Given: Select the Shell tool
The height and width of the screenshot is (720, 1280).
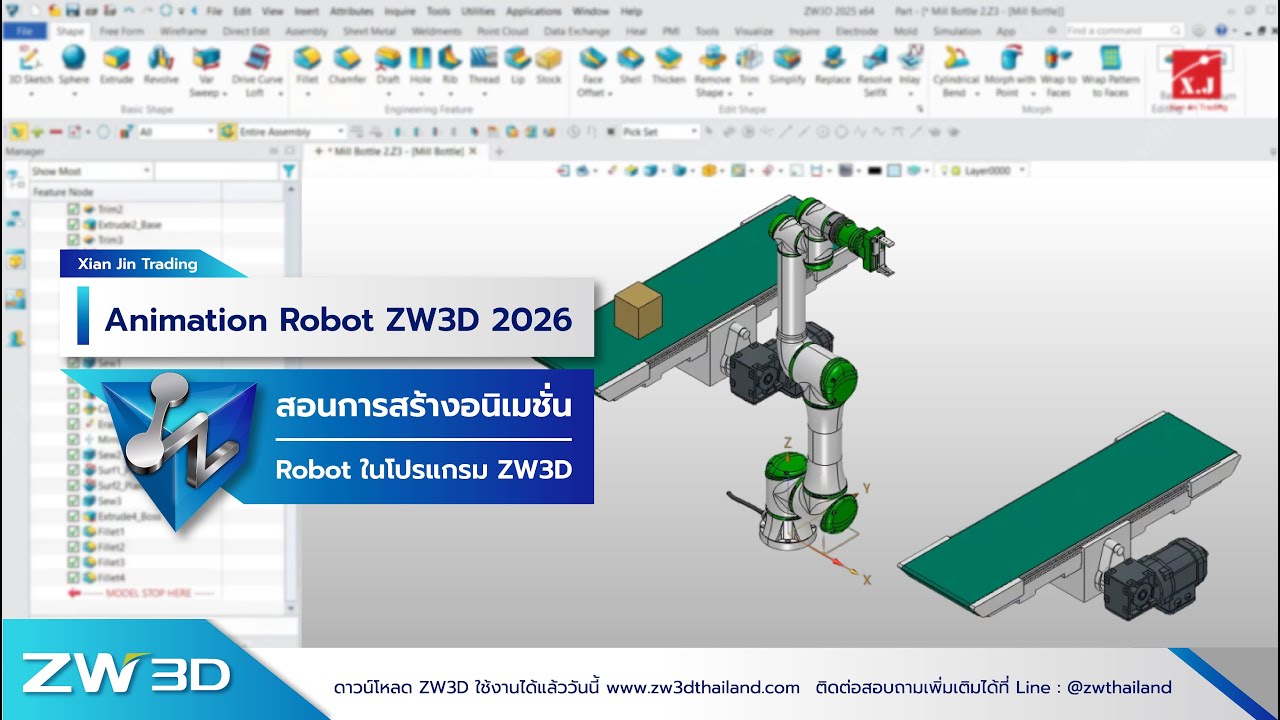Looking at the screenshot, I should click(630, 66).
